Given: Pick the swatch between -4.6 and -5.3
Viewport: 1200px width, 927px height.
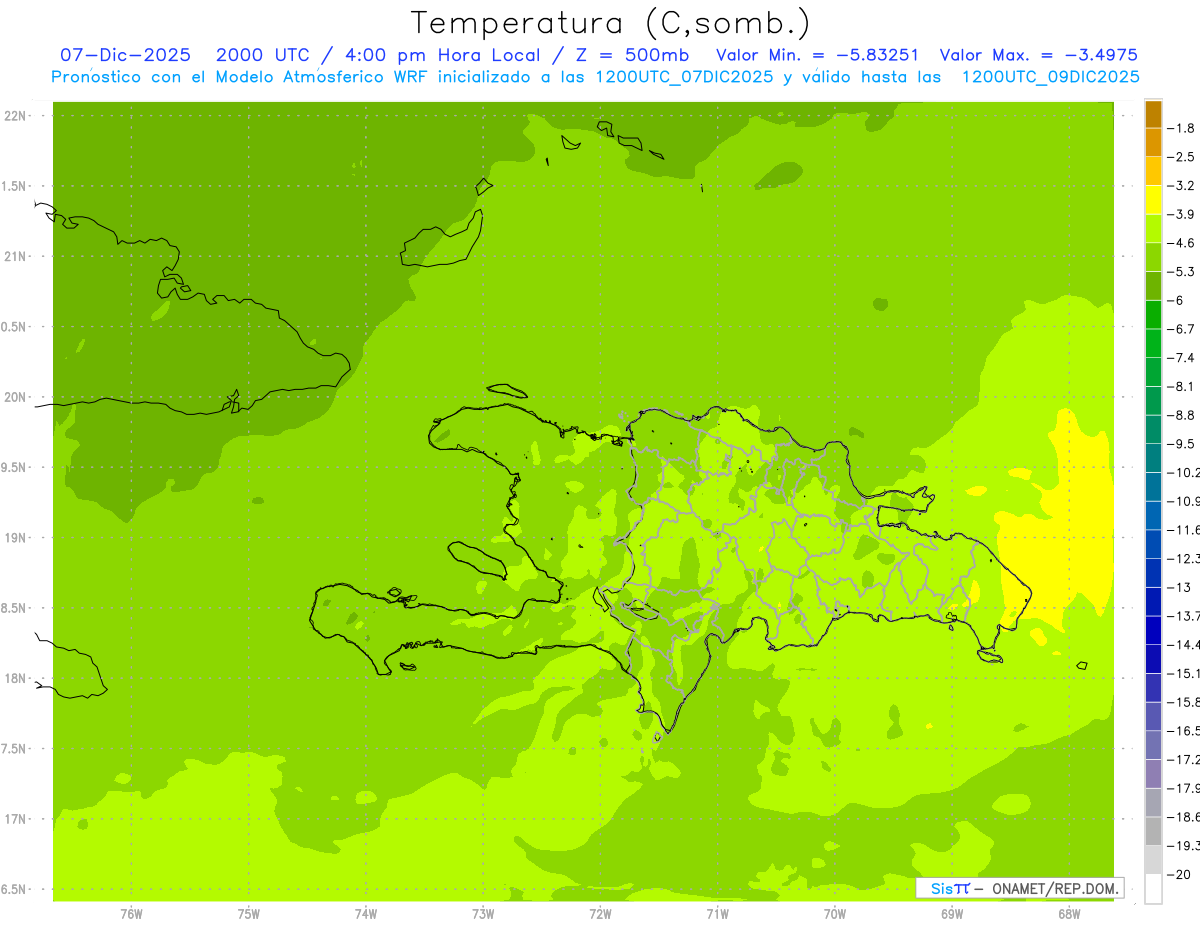Looking at the screenshot, I should pos(1153,257).
